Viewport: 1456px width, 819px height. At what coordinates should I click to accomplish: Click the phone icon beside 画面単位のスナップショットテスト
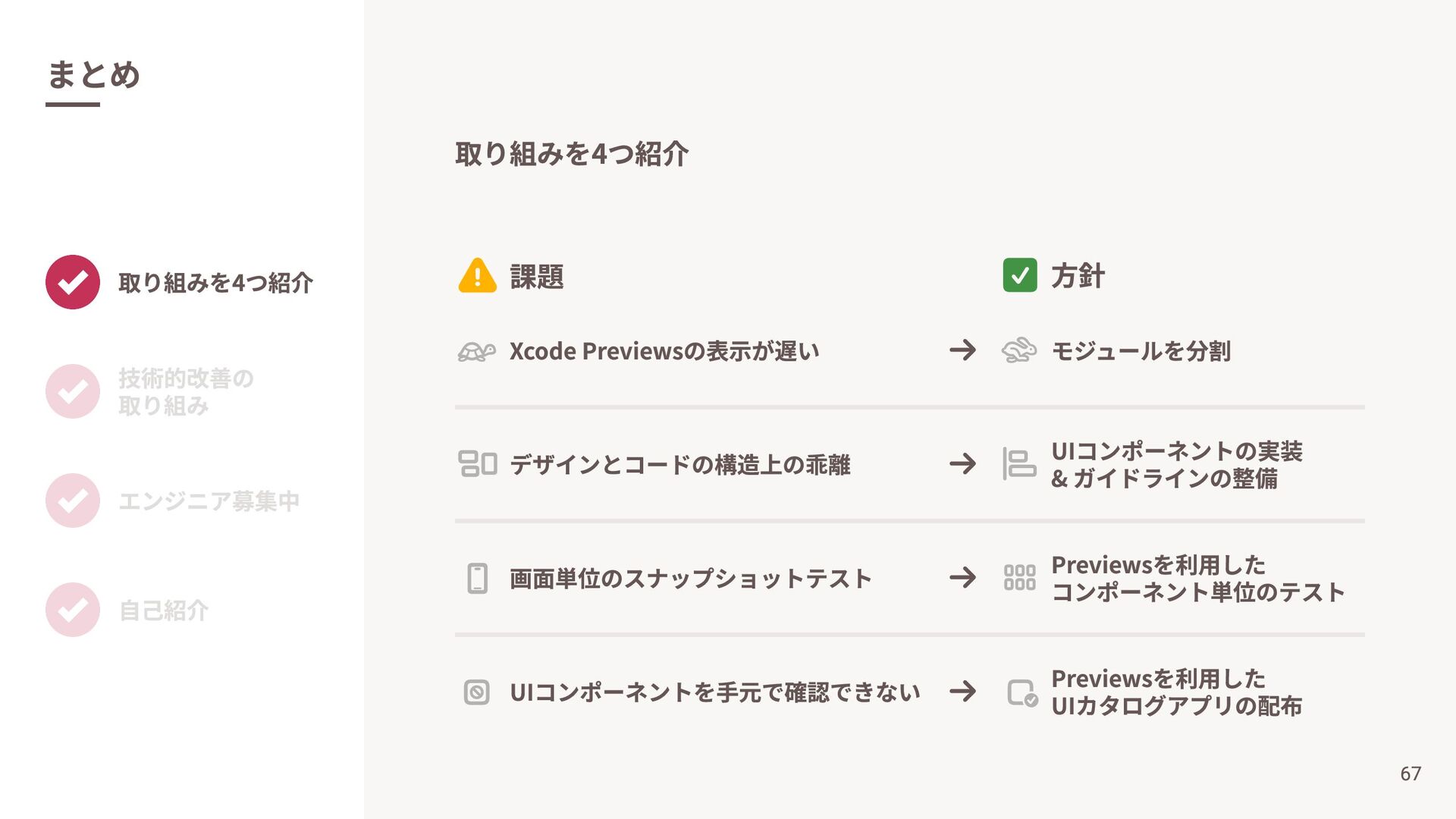click(x=477, y=578)
